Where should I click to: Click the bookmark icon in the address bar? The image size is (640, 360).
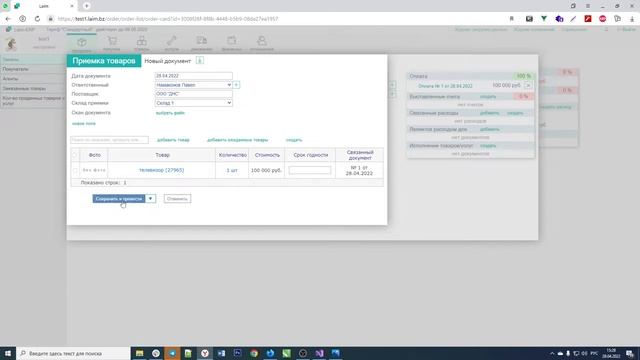[511, 19]
